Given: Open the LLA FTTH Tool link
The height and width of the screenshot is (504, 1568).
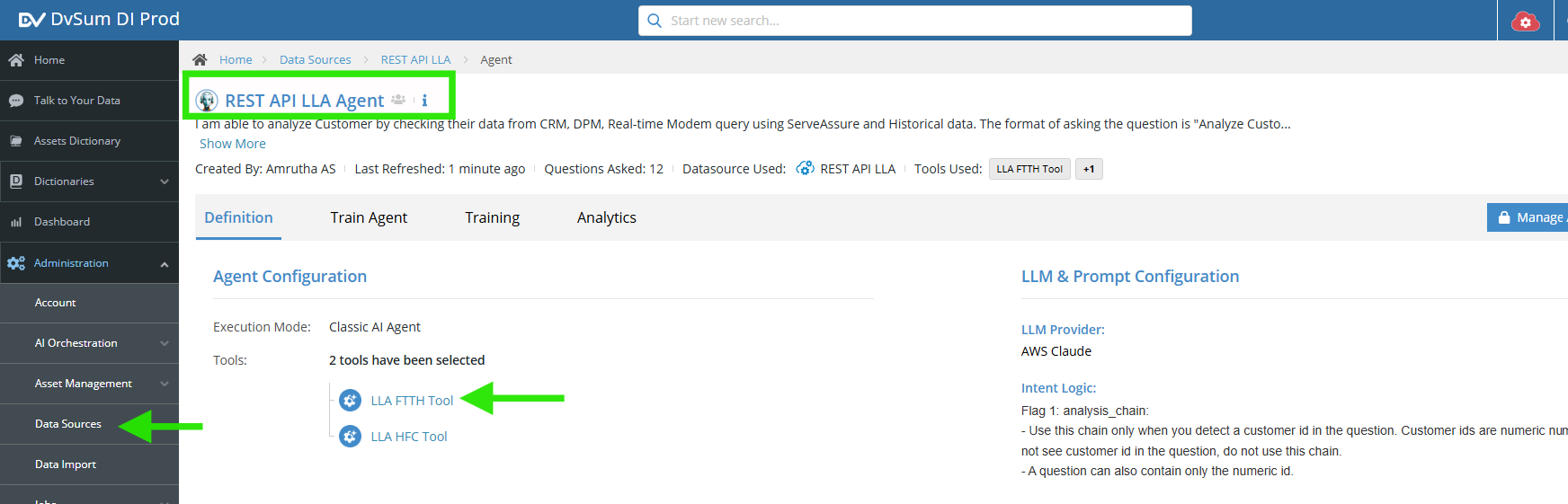Looking at the screenshot, I should click(x=412, y=401).
